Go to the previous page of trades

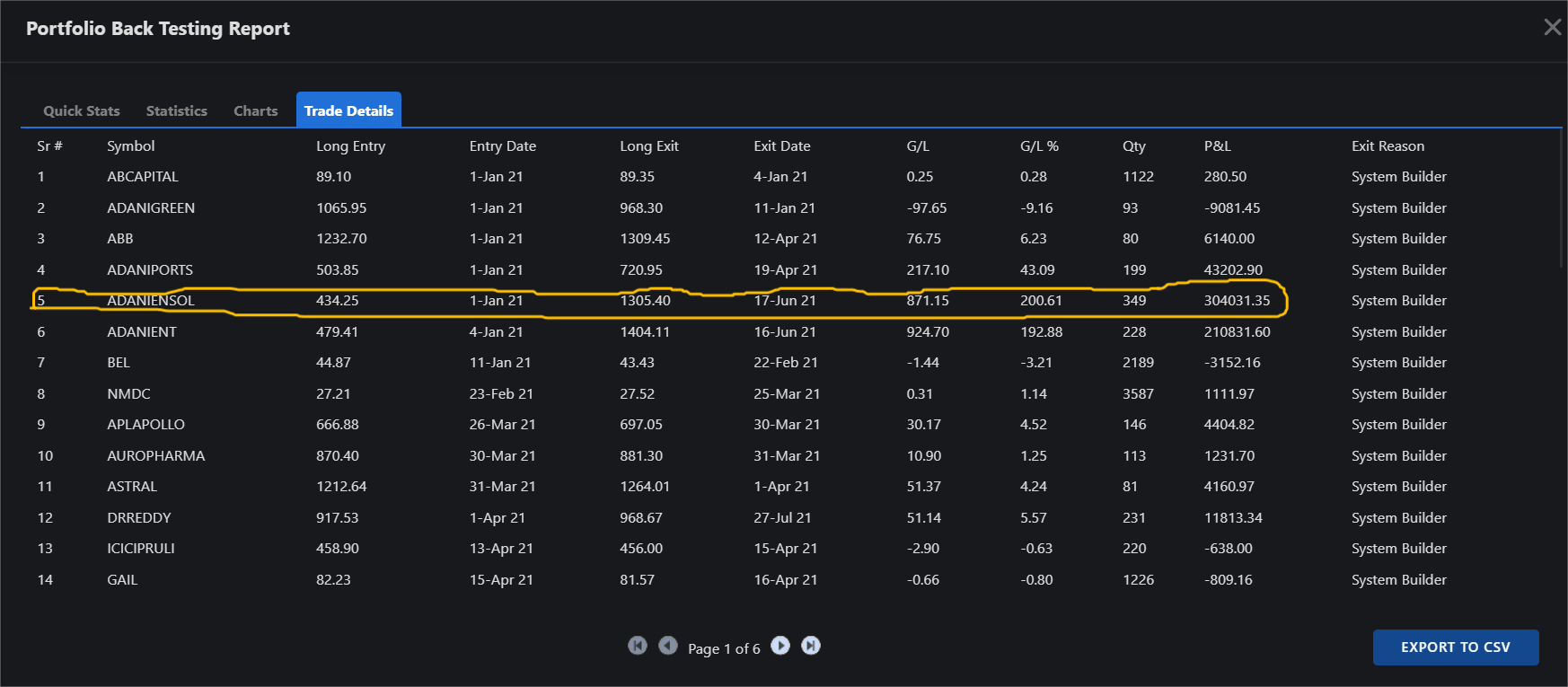pyautogui.click(x=668, y=646)
